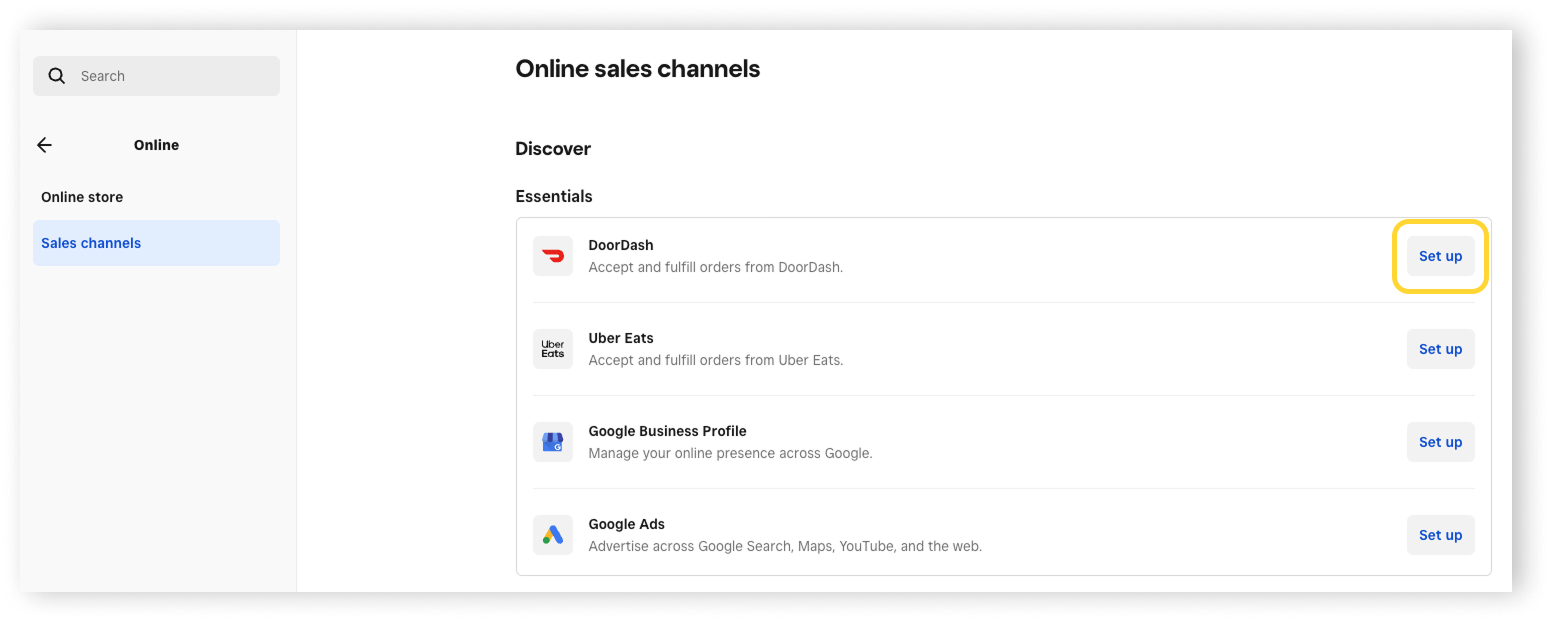The height and width of the screenshot is (622, 1552).
Task: Click the Online sidebar header label
Action: coord(156,145)
